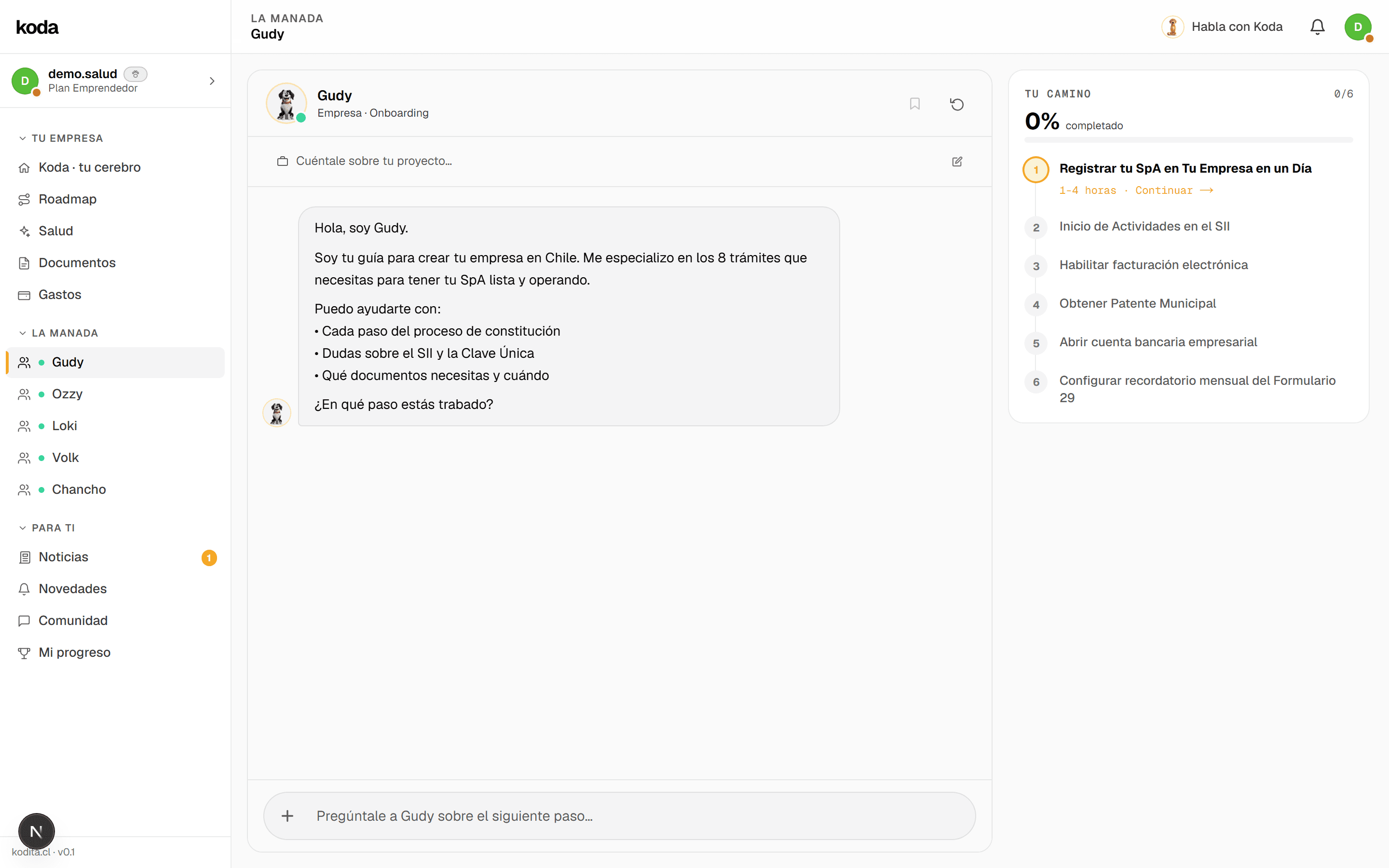
Task: Click the Novedades bell icon
Action: (x=24, y=589)
